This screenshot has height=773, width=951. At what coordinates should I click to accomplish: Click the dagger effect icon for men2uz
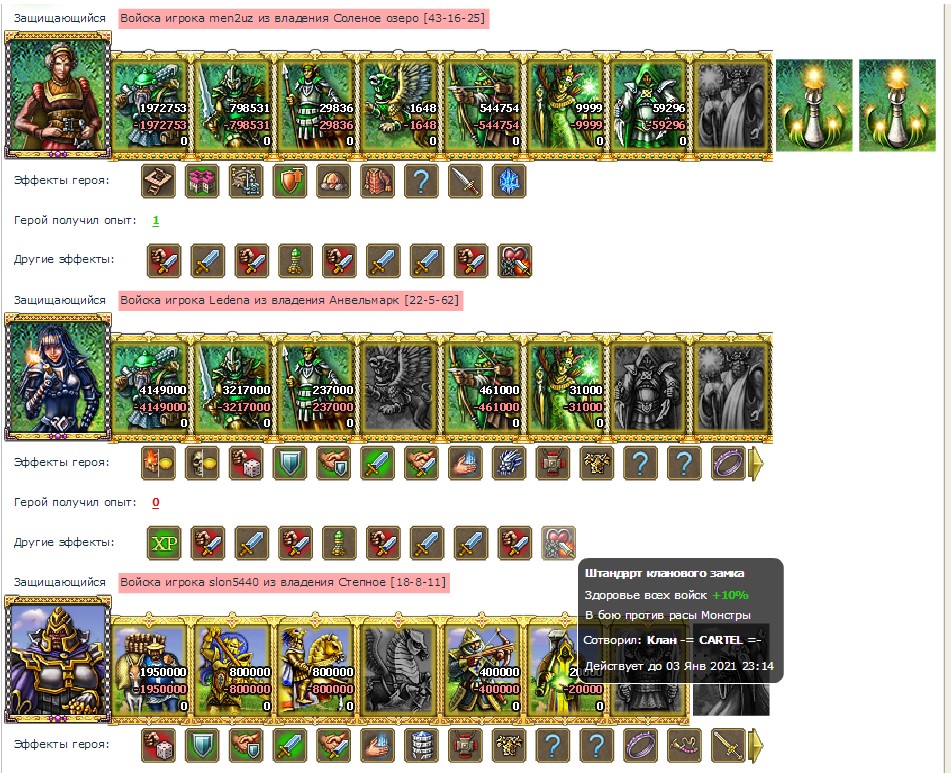pyautogui.click(x=465, y=181)
